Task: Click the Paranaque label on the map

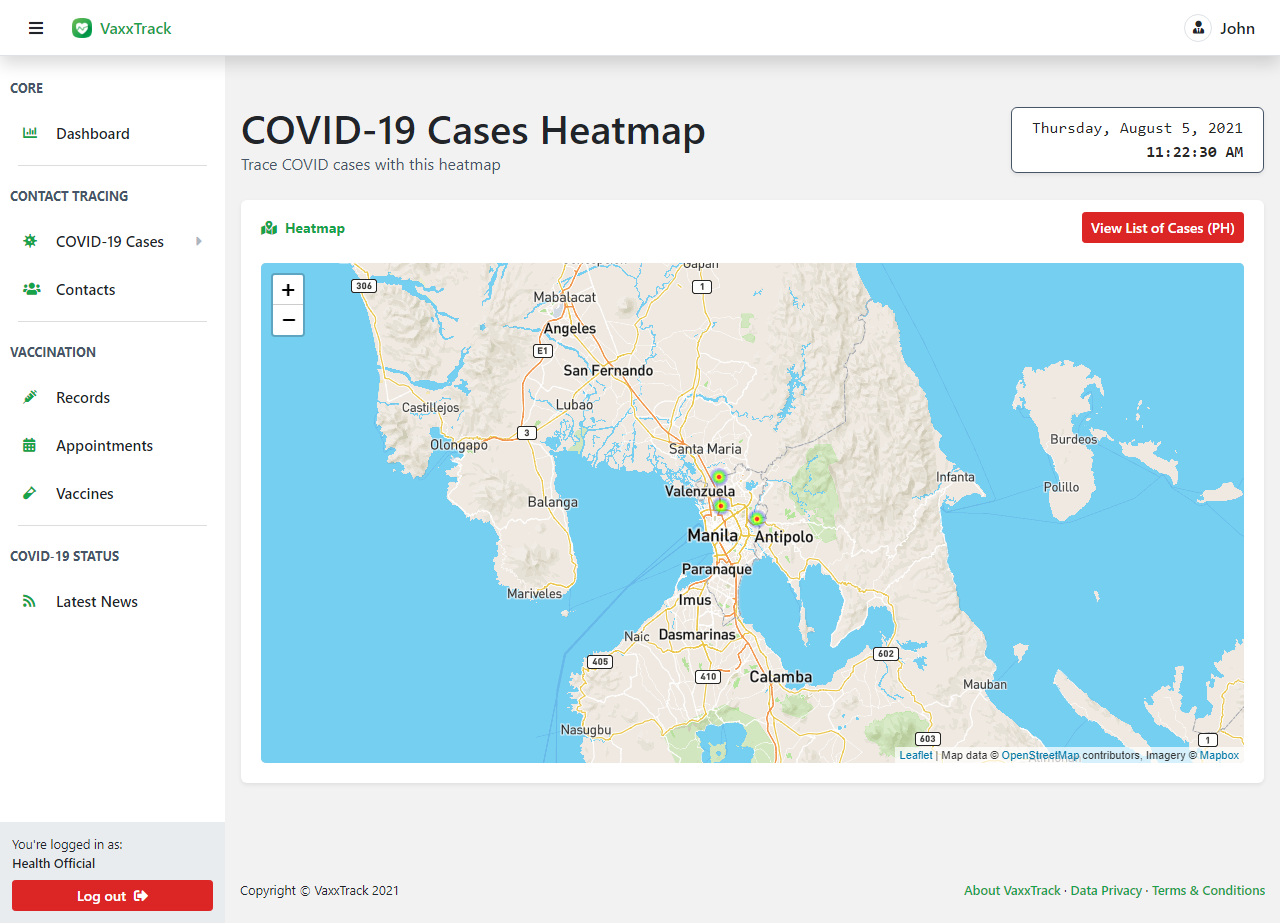Action: point(717,569)
